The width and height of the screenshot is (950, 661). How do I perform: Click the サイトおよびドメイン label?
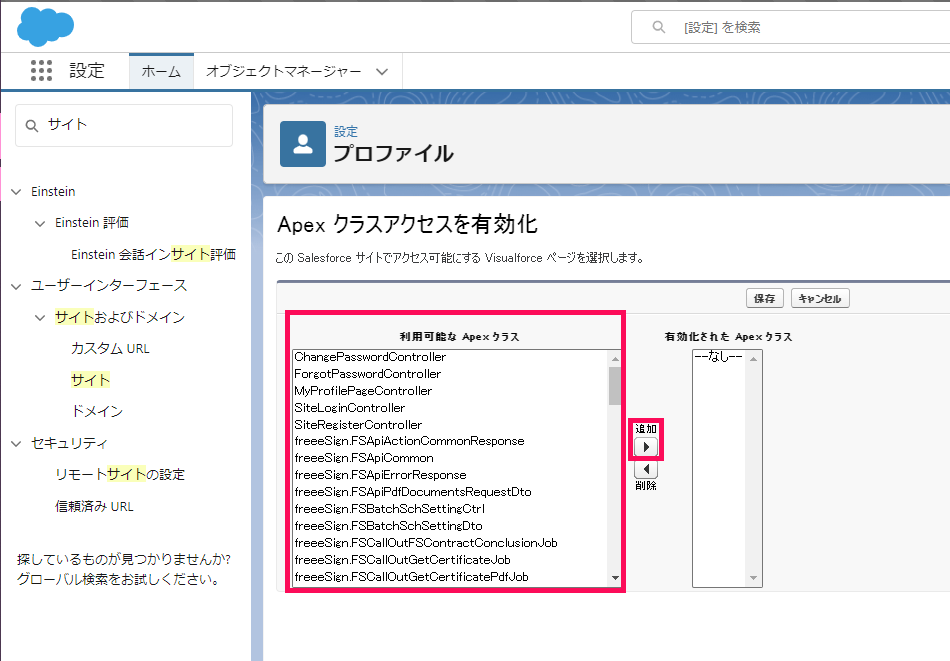120,317
